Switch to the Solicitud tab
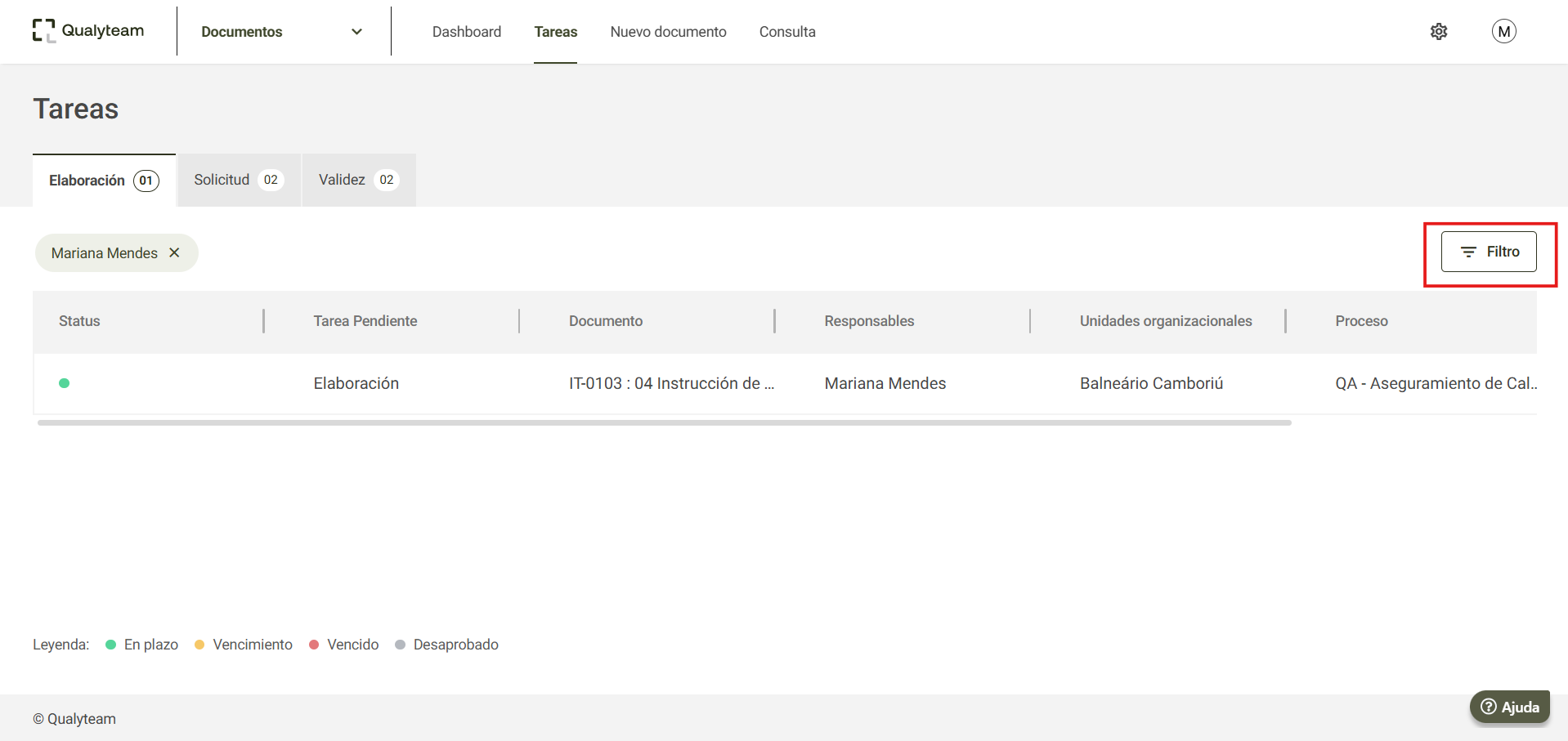Screen dimensions: 1568x741 pos(239,180)
